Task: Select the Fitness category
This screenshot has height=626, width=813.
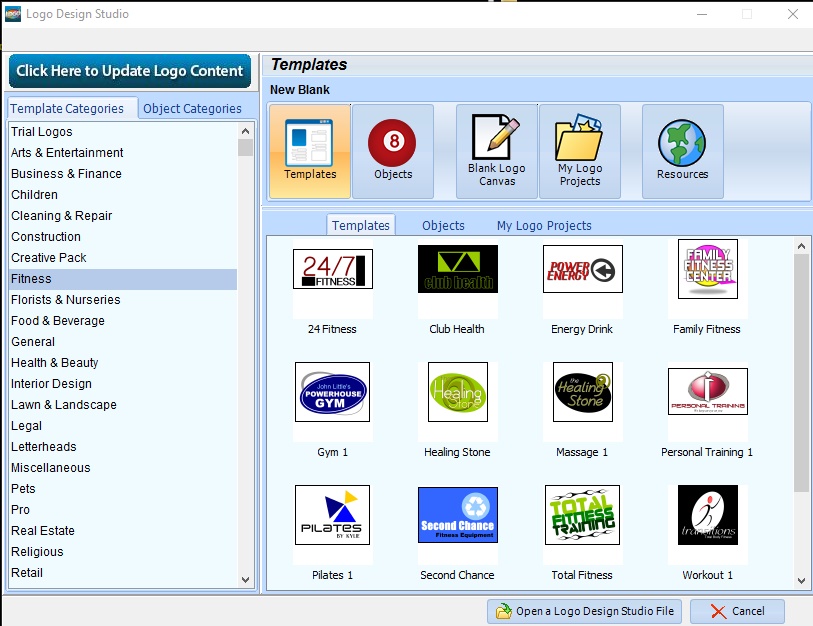Action: tap(123, 279)
